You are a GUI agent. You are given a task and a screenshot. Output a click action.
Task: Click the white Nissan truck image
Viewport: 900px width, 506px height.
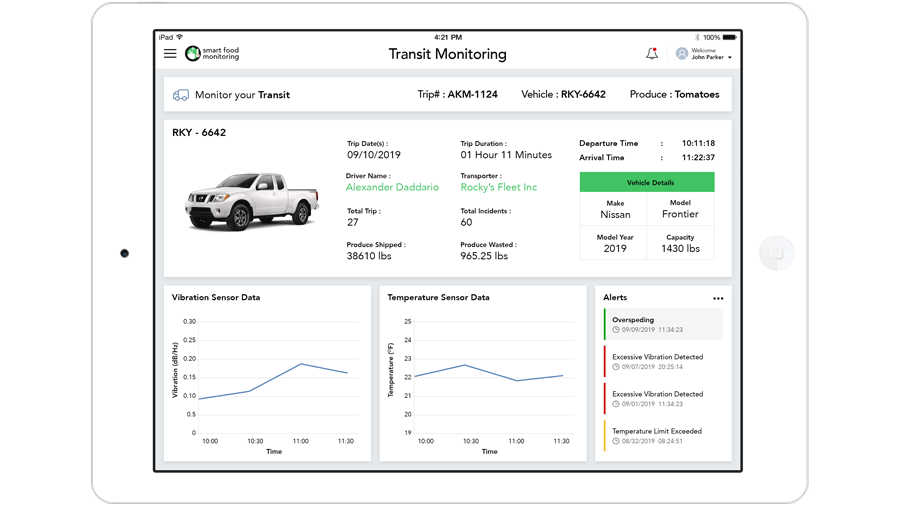click(251, 200)
